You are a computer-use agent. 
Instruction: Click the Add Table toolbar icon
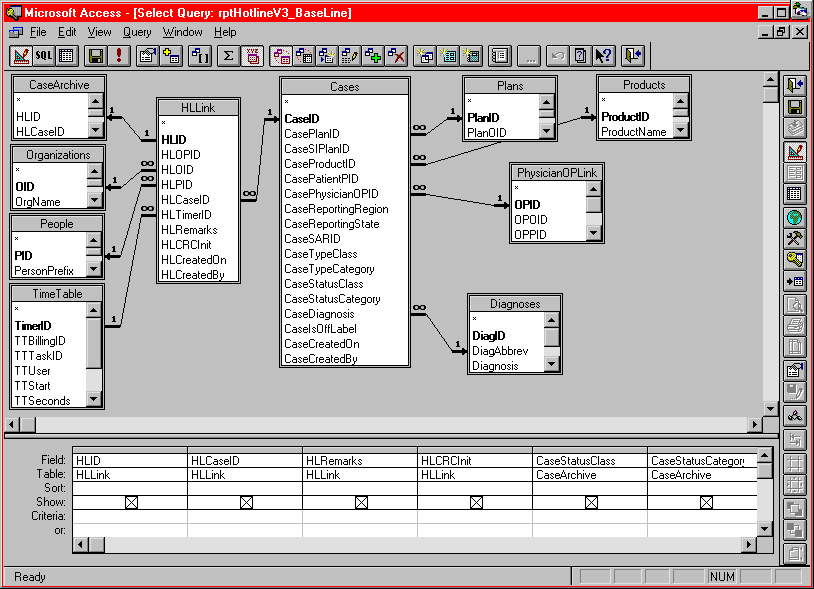(x=171, y=56)
